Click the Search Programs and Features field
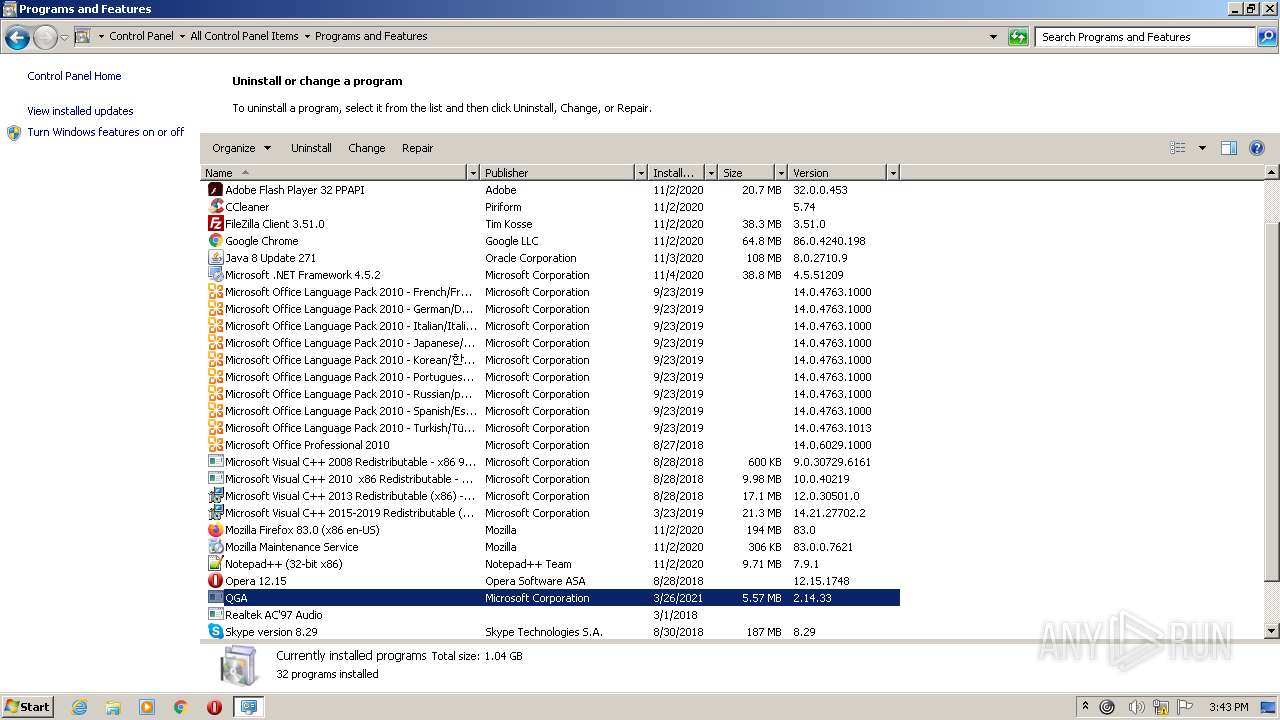 click(x=1145, y=37)
